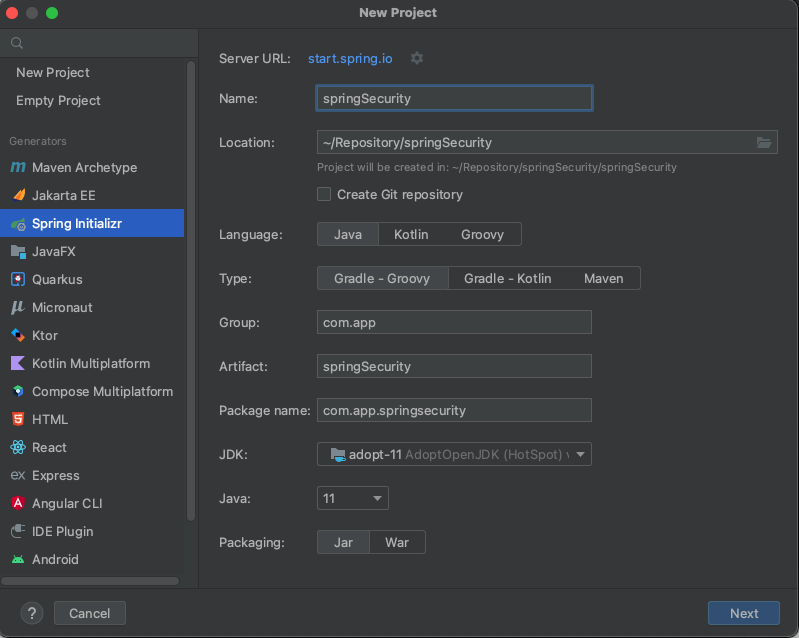Click the Android robot icon
The image size is (799, 638).
tap(18, 560)
